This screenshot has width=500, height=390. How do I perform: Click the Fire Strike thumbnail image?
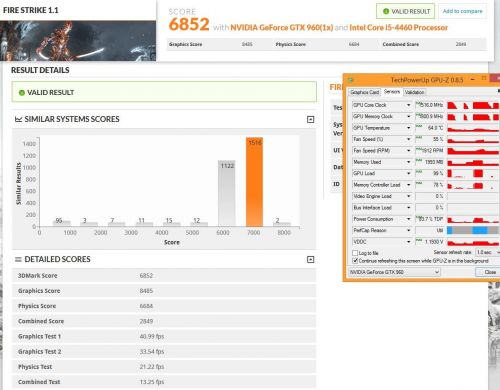point(78,41)
